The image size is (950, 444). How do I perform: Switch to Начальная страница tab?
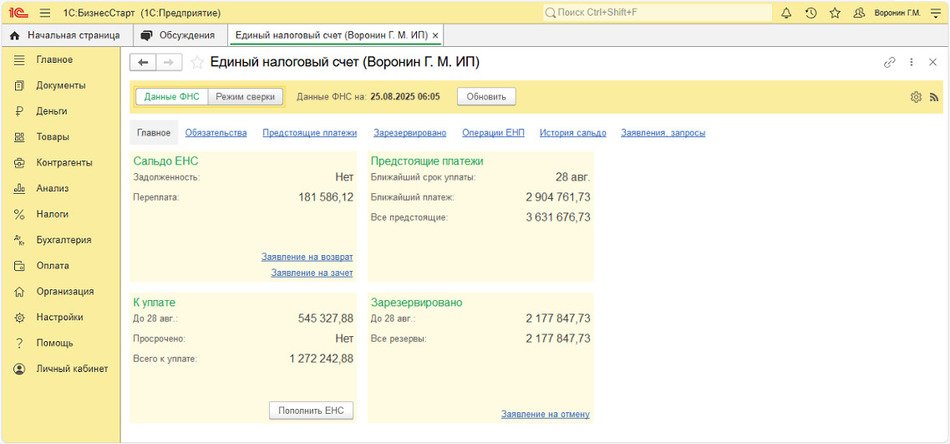point(65,36)
